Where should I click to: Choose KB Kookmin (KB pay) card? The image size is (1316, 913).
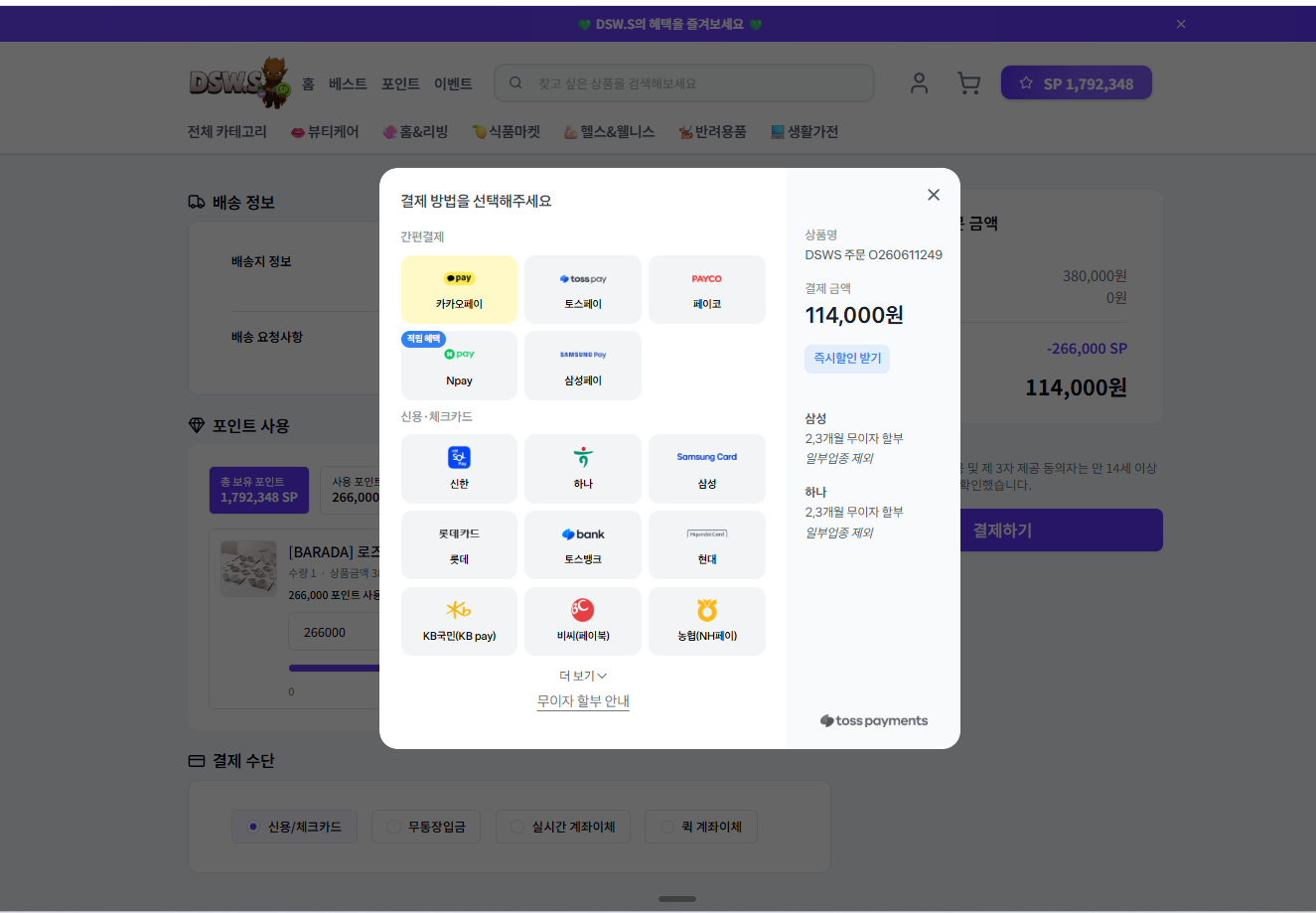459,621
